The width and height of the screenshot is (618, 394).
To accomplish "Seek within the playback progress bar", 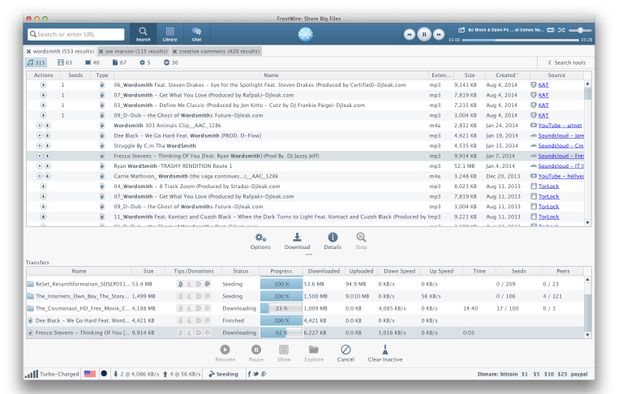I will [520, 40].
